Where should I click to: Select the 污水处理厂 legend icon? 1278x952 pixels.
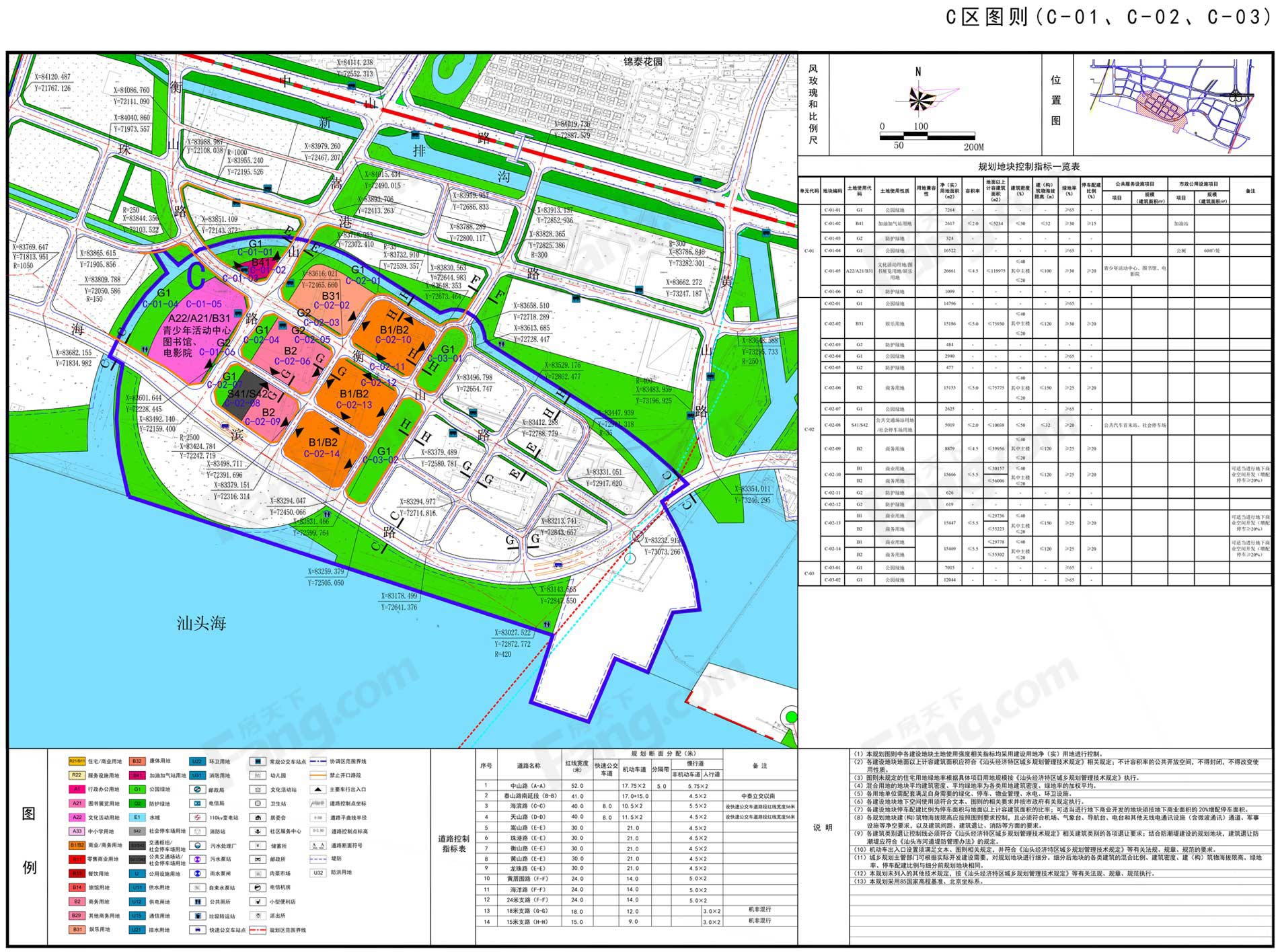196,846
